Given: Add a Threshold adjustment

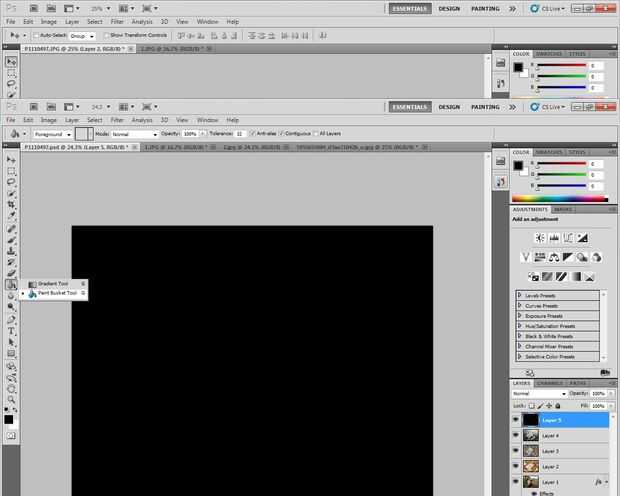Looking at the screenshot, I should [561, 277].
